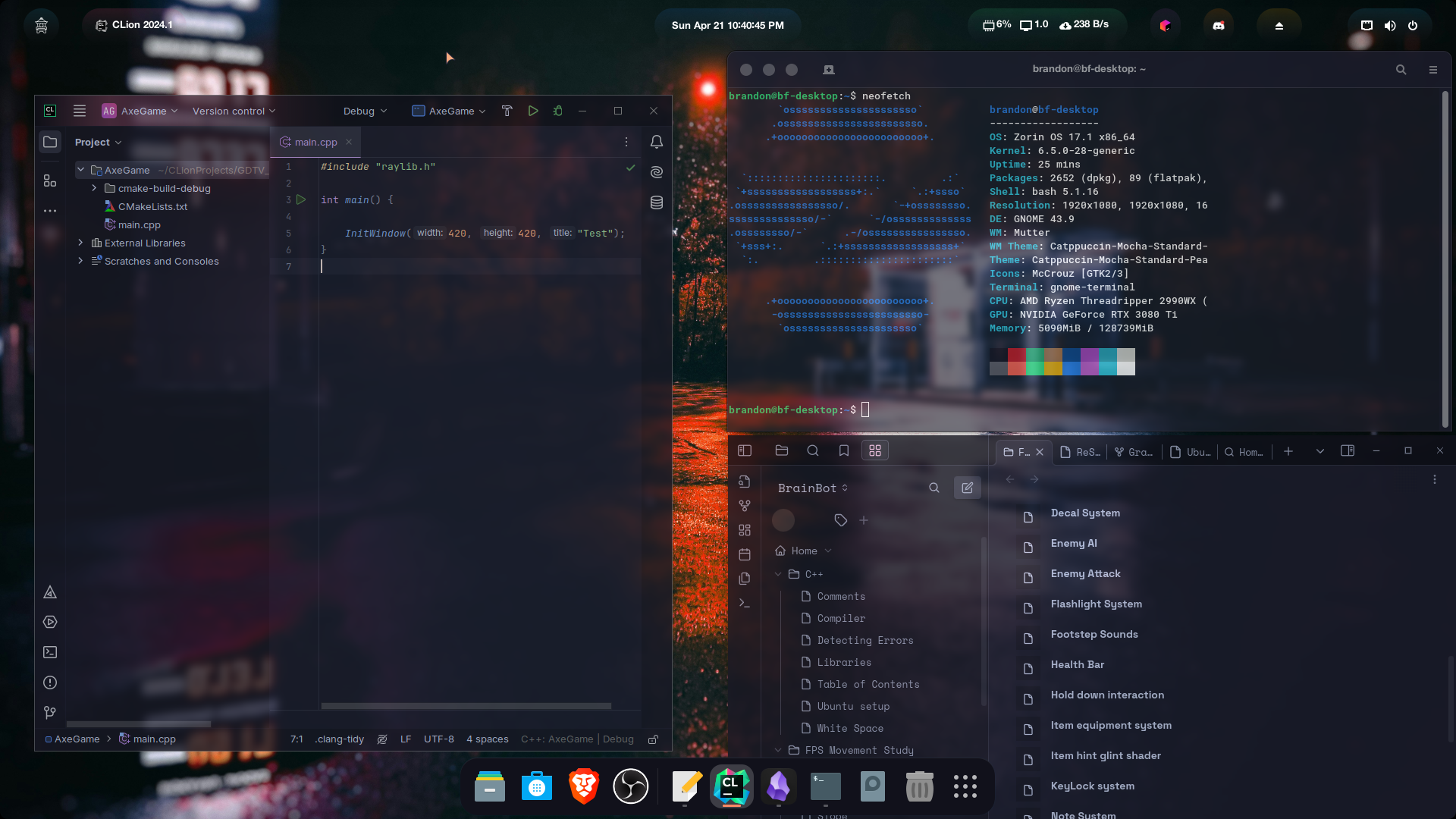The width and height of the screenshot is (1456, 819).
Task: Toggle the grid view button in notes toolbar
Action: (x=875, y=450)
